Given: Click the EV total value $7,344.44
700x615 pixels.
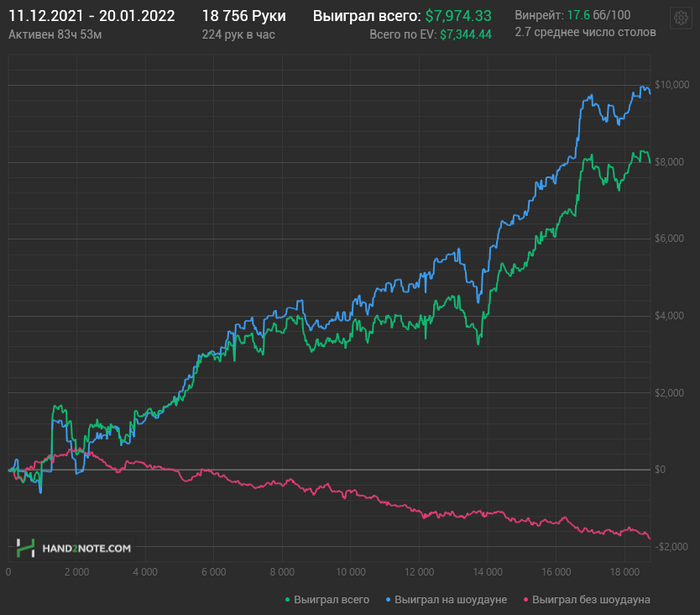Looking at the screenshot, I should click(466, 34).
